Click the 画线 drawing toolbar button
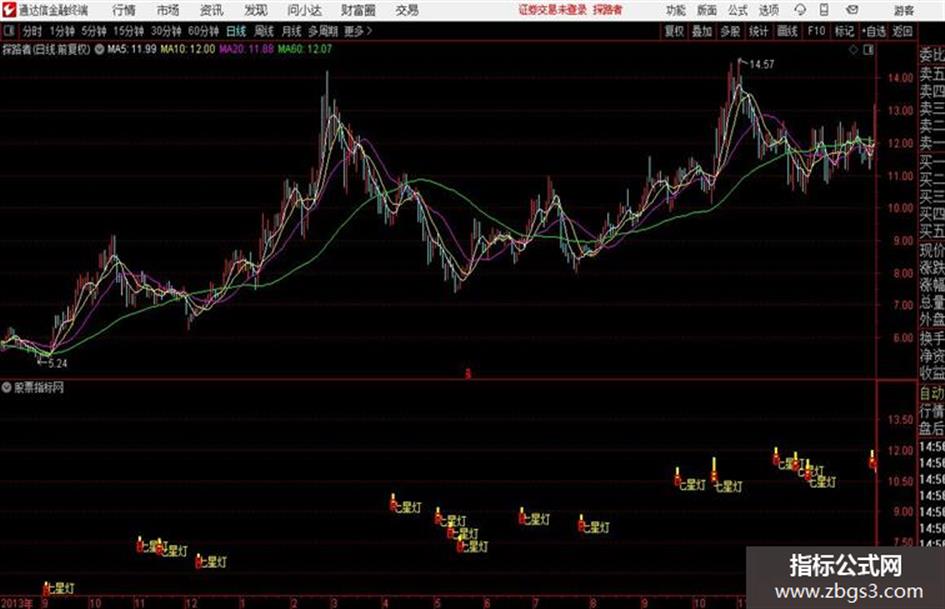The image size is (945, 609). point(788,31)
